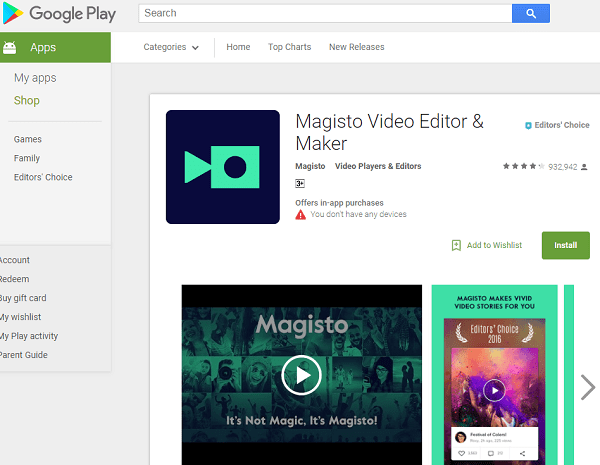Open Parent Guide link
Screen dimensions: 600x465
24,355
